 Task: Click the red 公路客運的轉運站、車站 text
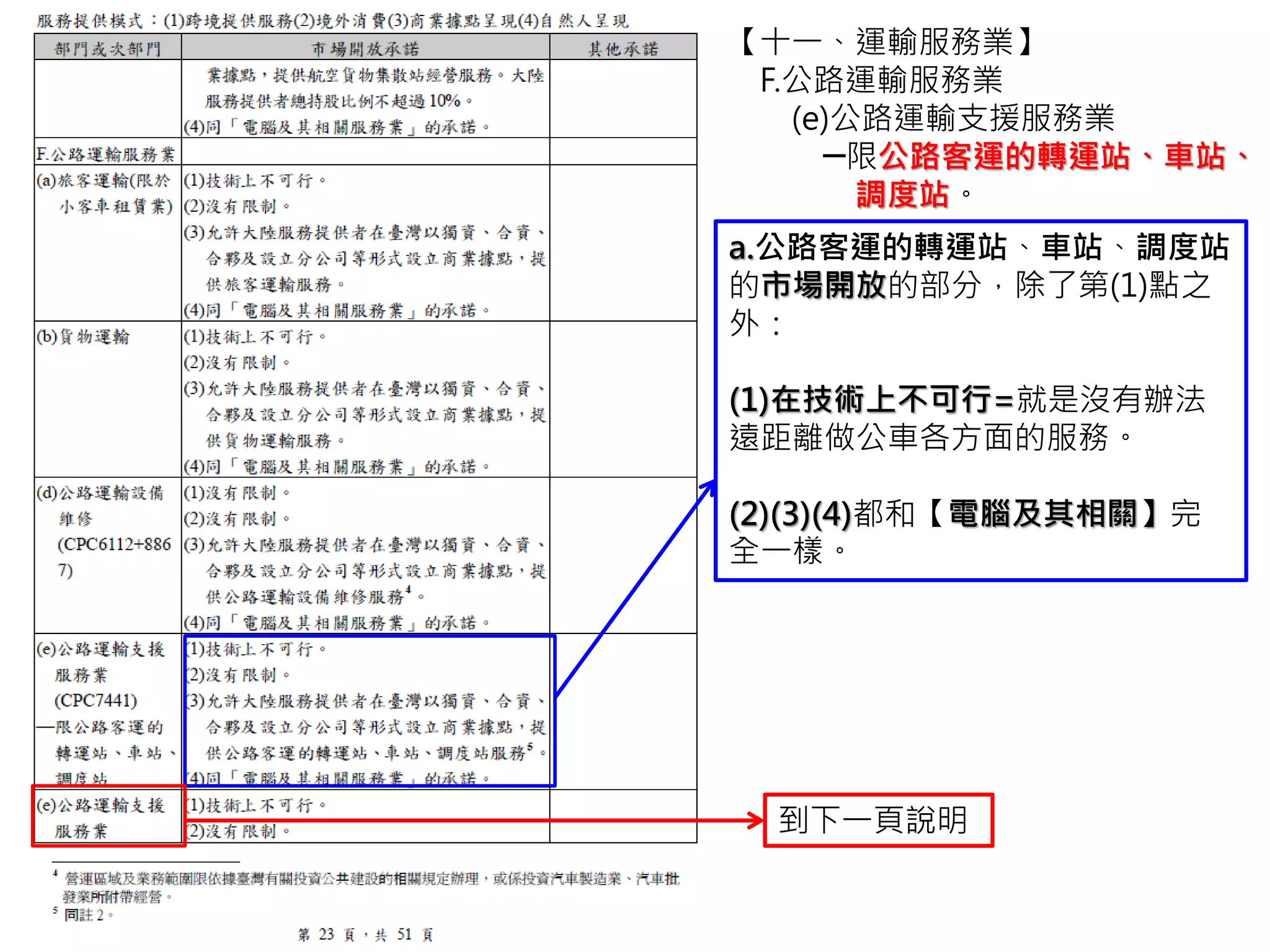tap(1052, 156)
